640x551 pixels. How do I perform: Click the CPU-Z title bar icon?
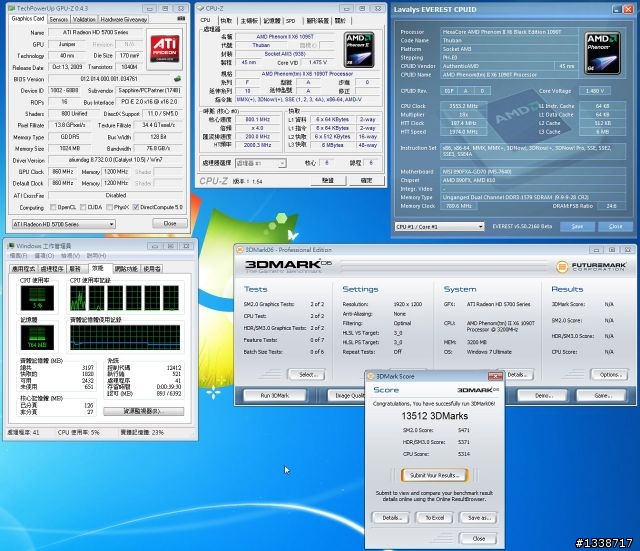pyautogui.click(x=200, y=8)
